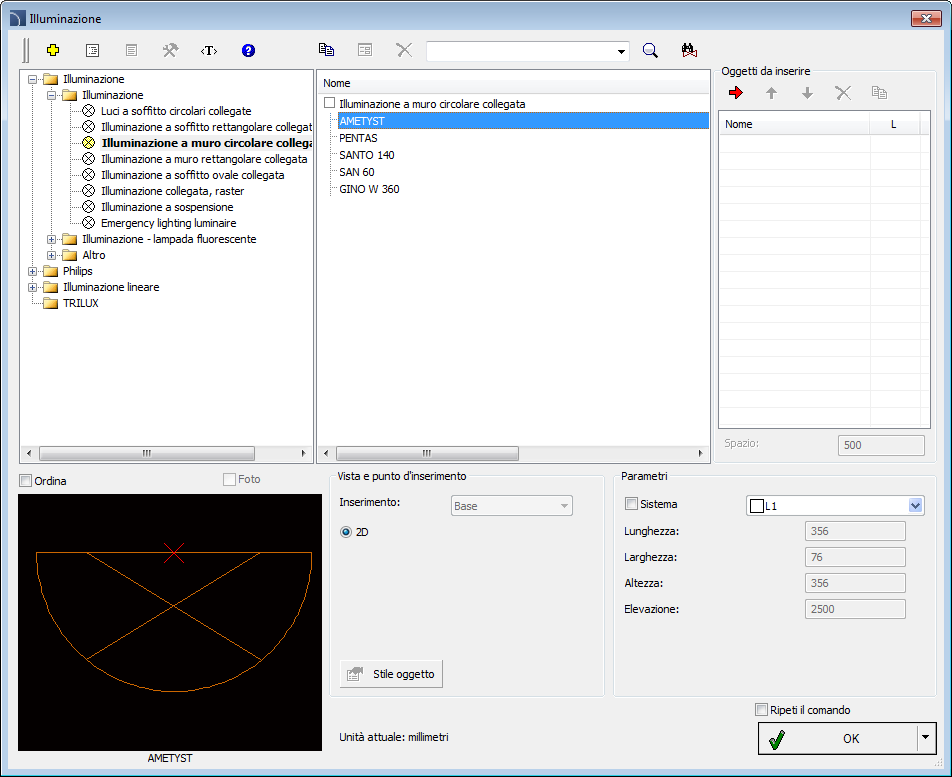Viewport: 952px width, 777px height.
Task: Click the Nome column header in center list
Action: click(513, 83)
